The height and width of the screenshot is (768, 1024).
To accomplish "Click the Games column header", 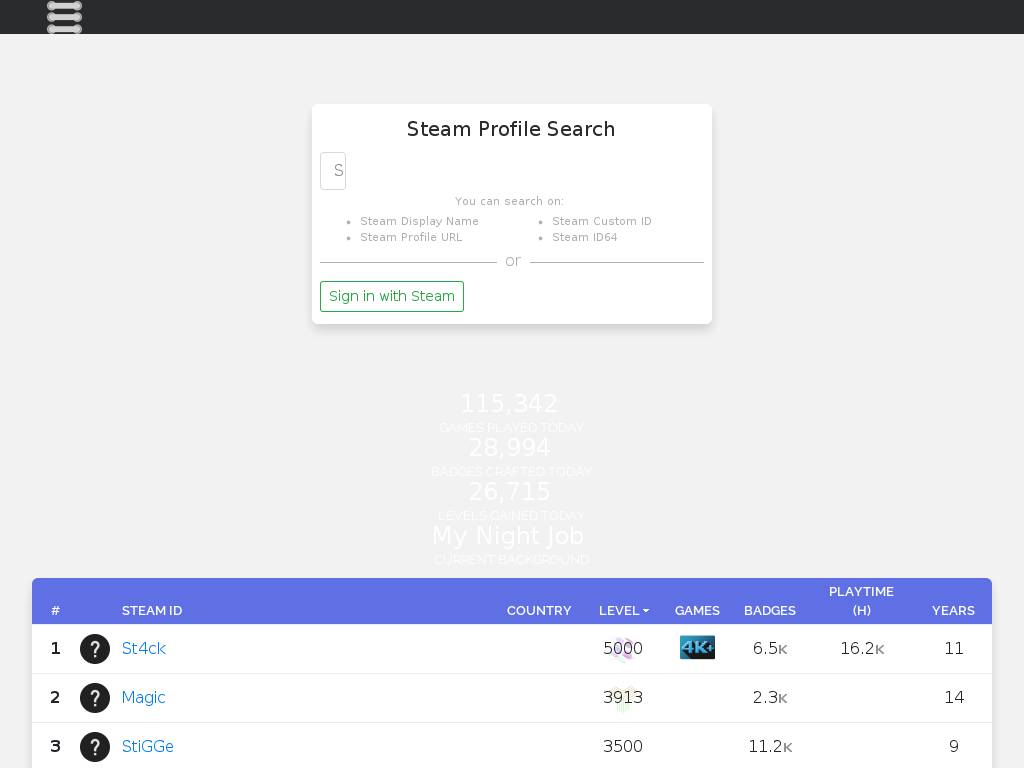I will click(697, 610).
